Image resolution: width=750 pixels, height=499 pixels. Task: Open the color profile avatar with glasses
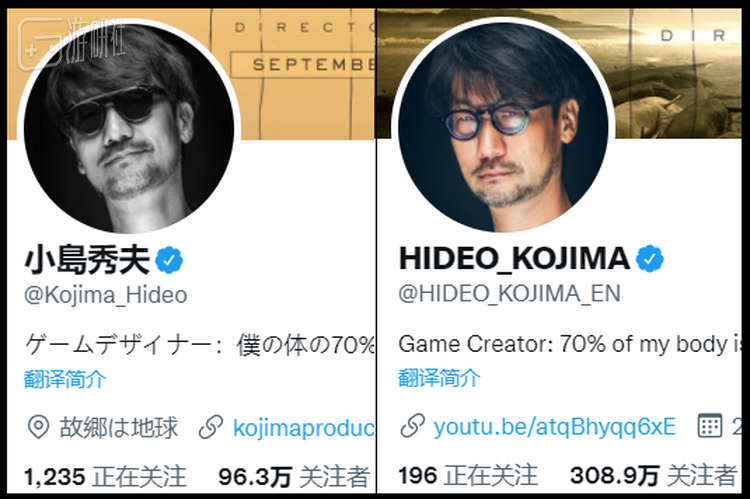click(503, 127)
